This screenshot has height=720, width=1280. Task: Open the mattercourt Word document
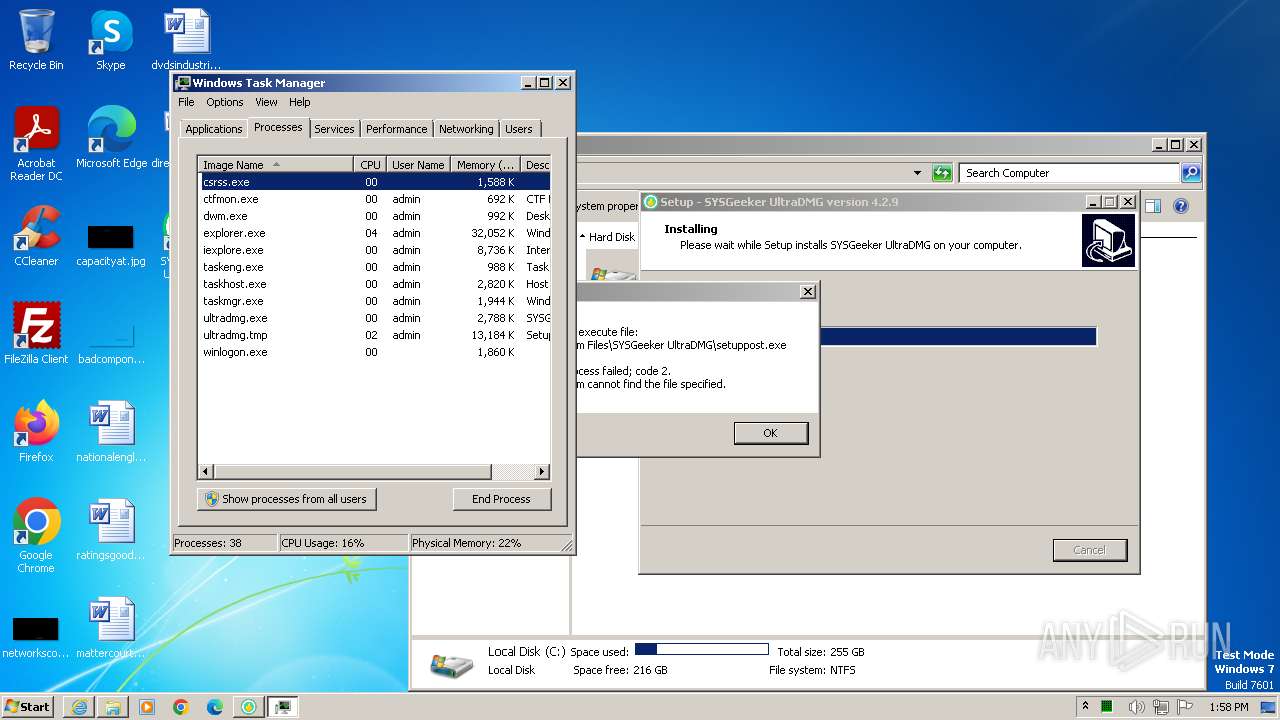[x=111, y=627]
